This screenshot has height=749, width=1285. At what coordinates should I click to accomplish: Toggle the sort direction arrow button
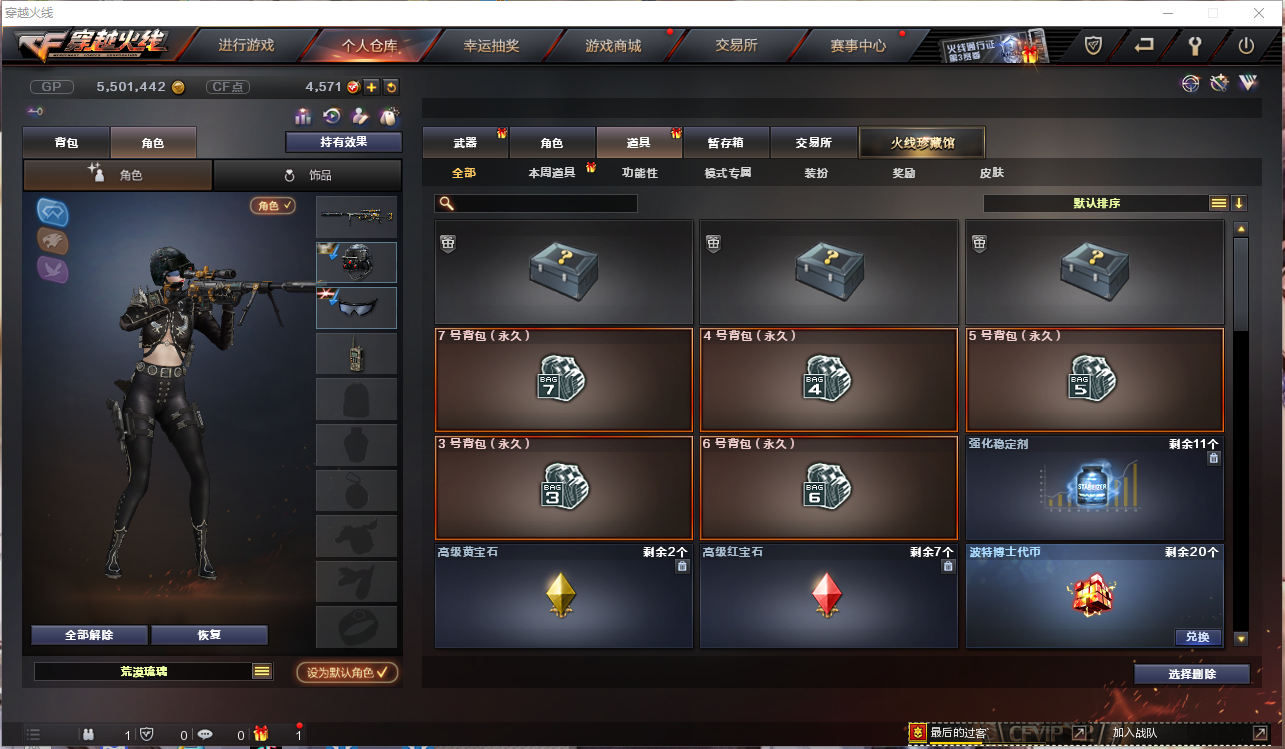tap(1239, 203)
